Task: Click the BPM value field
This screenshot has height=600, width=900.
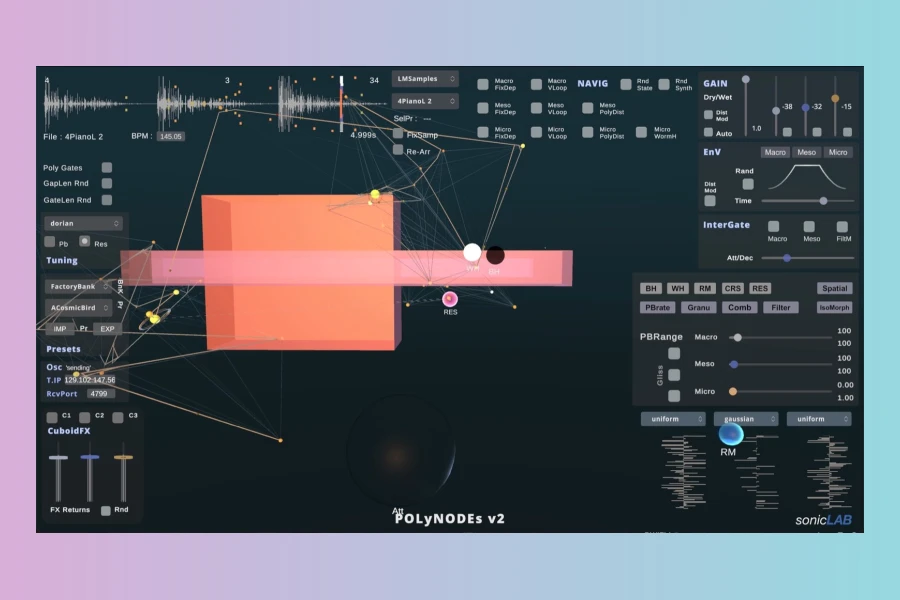Action: coord(170,137)
